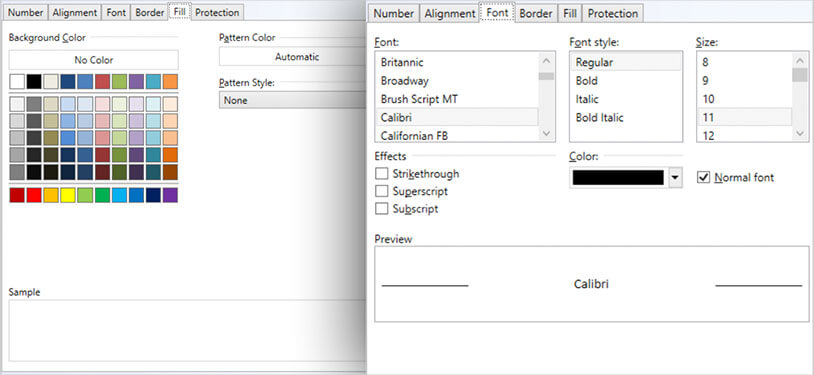Pick the orange swatch in top theme row
This screenshot has height=375, width=814.
[170, 82]
